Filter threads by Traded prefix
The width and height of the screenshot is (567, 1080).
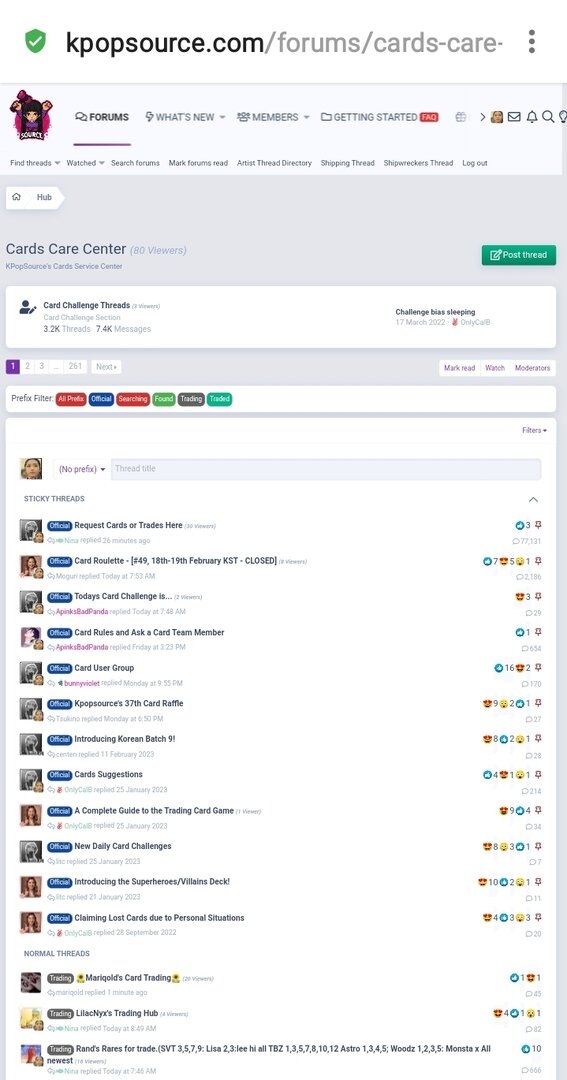tap(219, 399)
